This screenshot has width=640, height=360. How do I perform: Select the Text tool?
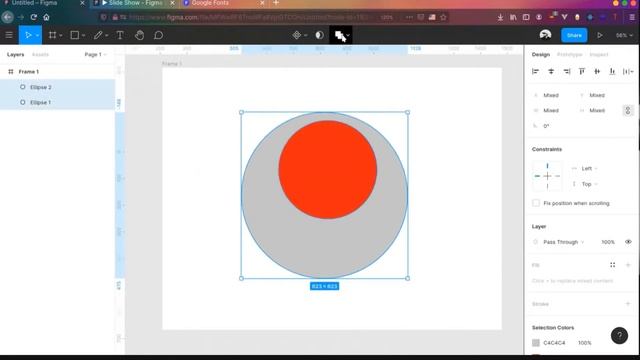tap(120, 35)
